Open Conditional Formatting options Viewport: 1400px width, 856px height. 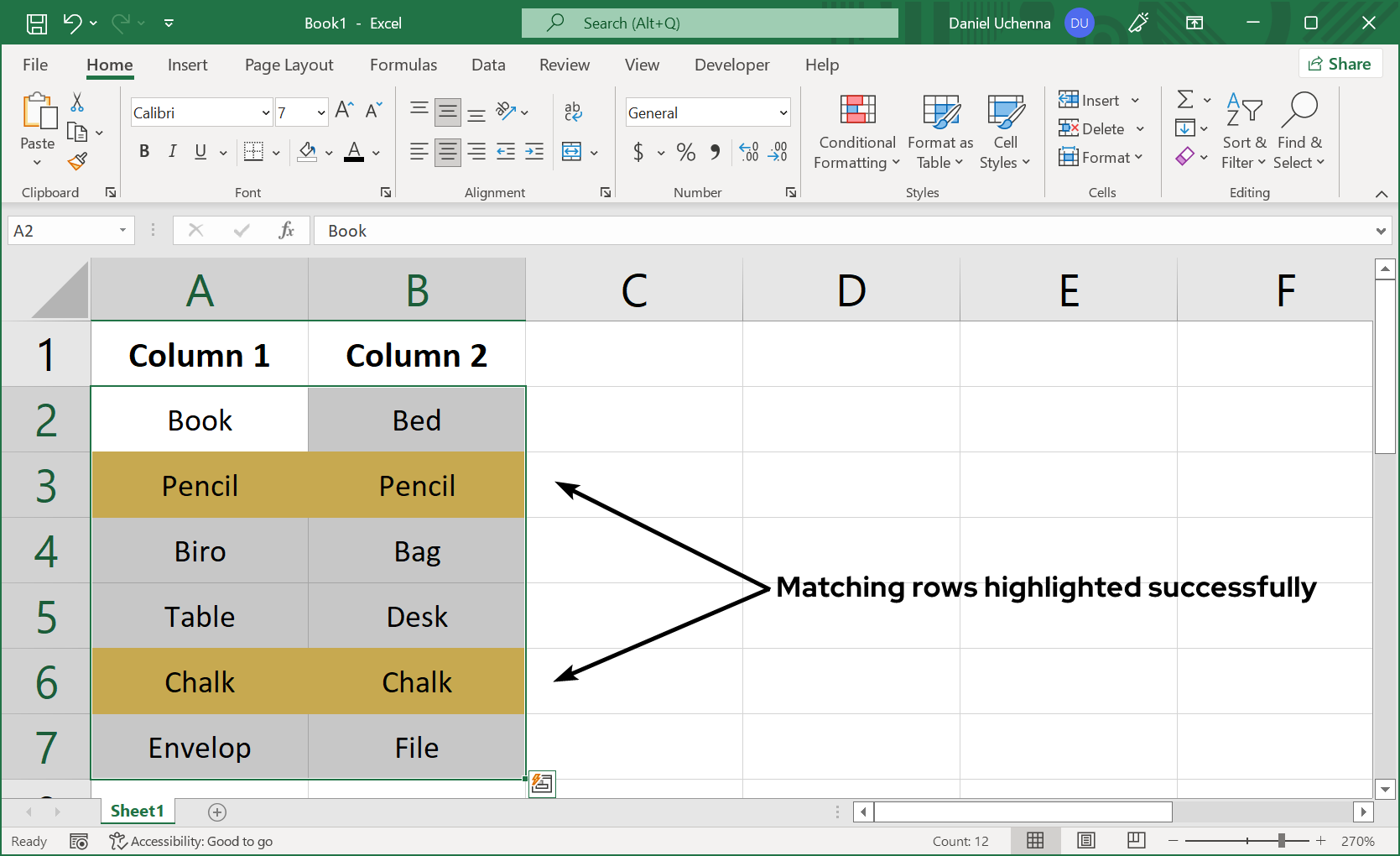tap(856, 132)
